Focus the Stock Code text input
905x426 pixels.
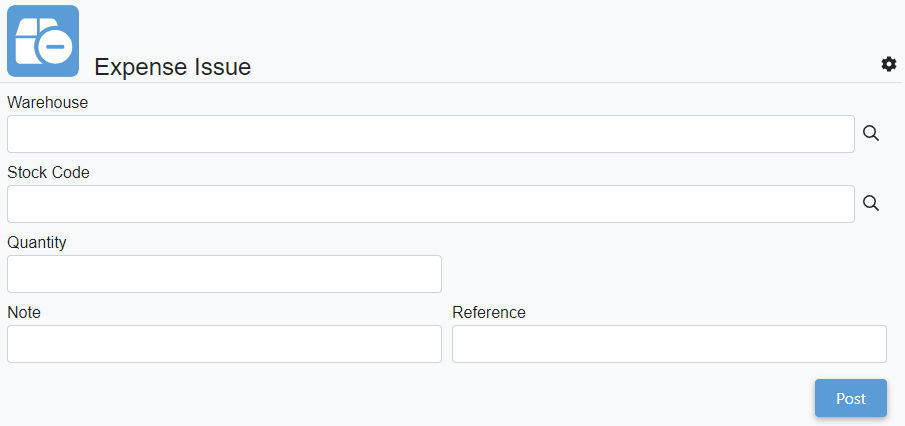click(430, 204)
